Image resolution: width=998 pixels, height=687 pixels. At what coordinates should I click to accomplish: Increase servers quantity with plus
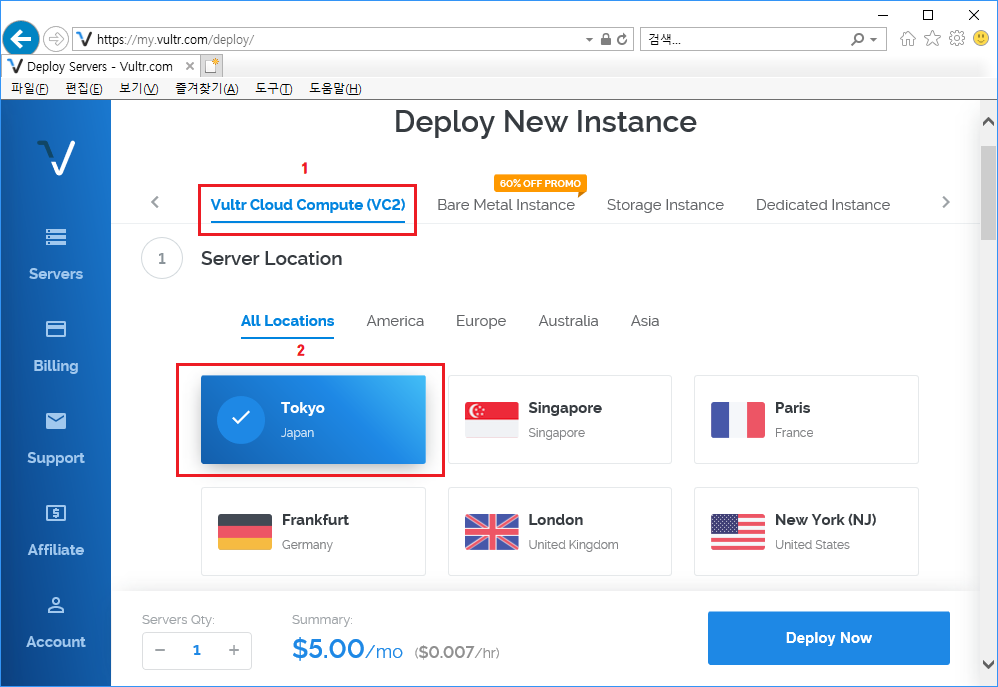click(234, 650)
